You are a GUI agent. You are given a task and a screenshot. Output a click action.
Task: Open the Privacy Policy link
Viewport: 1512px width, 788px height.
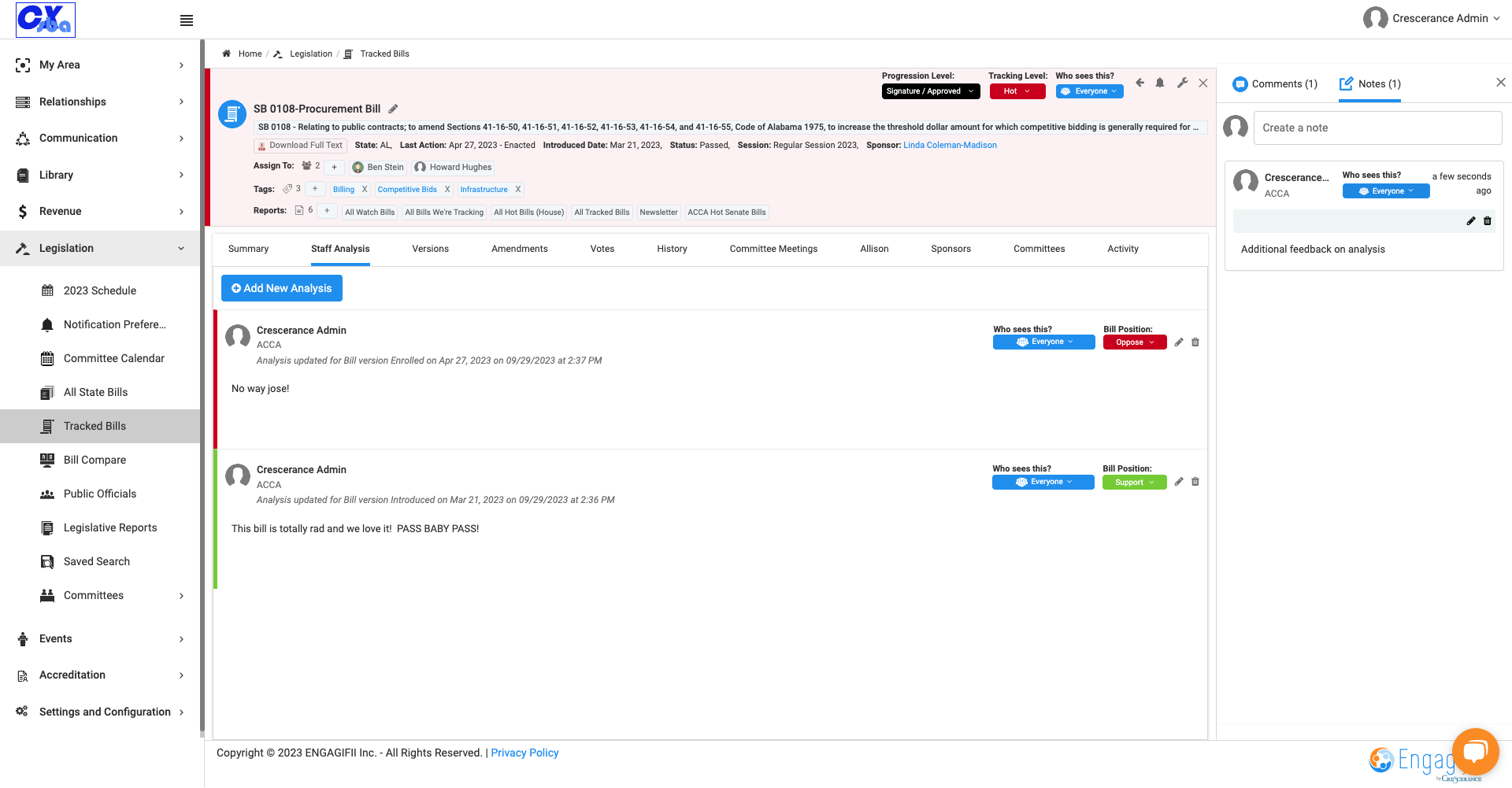click(x=524, y=753)
